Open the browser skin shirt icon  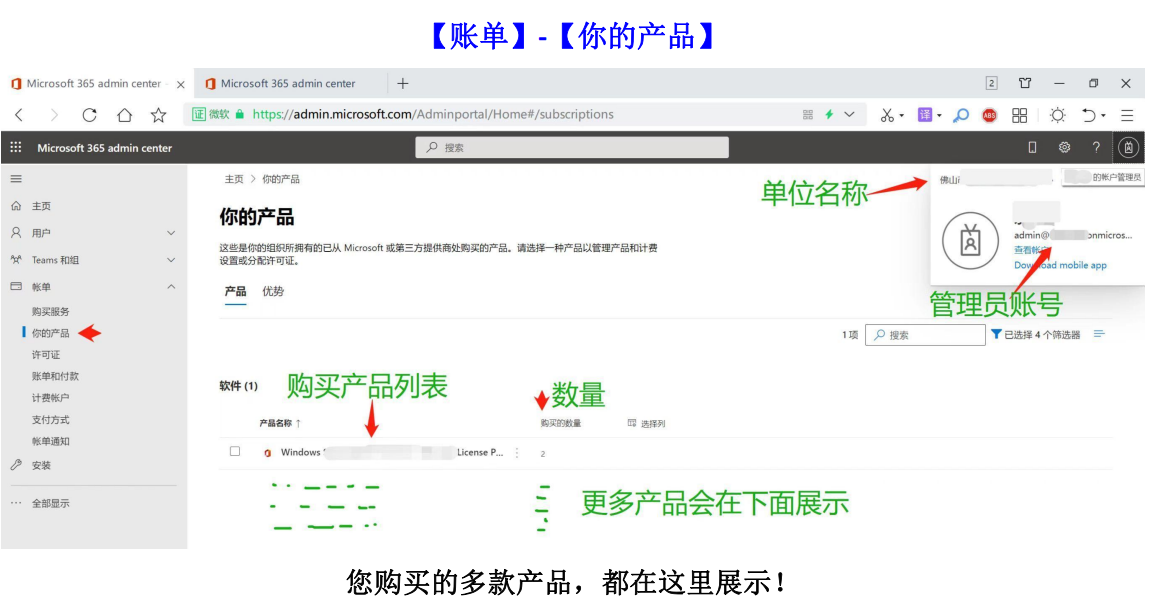1025,83
